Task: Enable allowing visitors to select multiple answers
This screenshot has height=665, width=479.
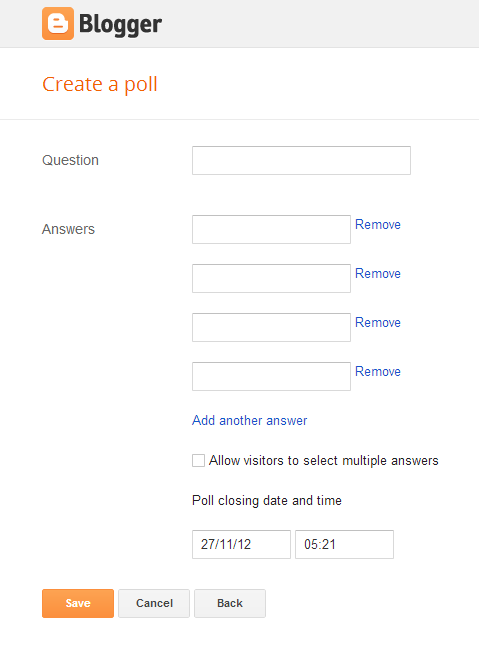Action: (x=198, y=461)
